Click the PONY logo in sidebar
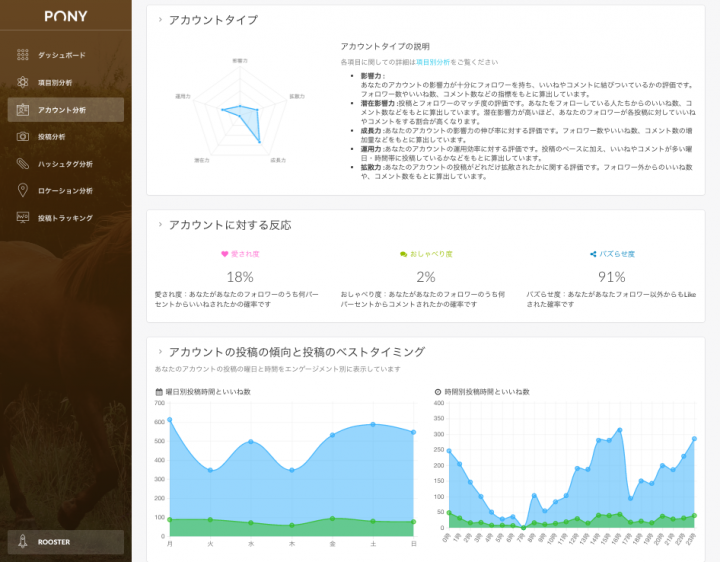 coord(66,17)
